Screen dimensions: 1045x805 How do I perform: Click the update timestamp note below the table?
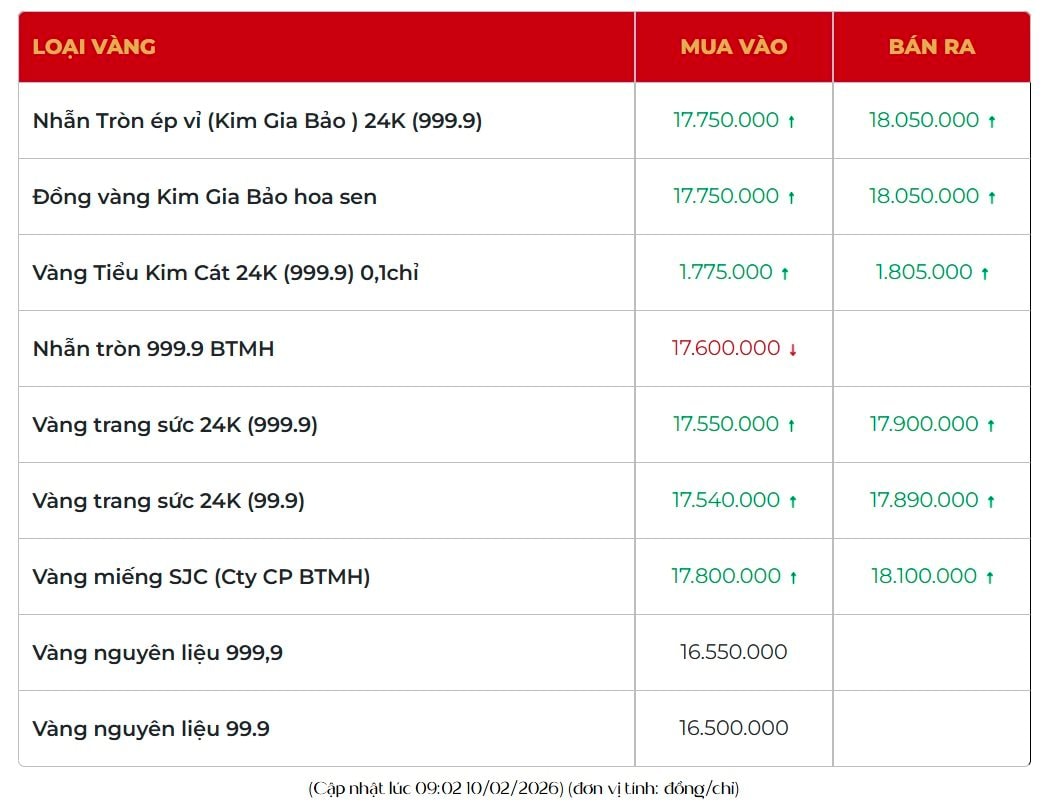(x=523, y=788)
